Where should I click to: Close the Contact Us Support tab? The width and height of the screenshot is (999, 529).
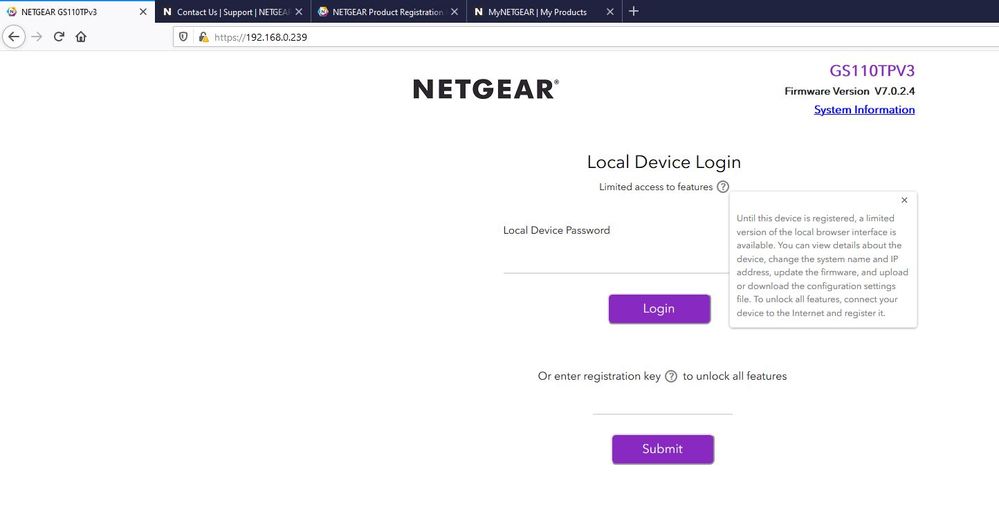click(298, 11)
